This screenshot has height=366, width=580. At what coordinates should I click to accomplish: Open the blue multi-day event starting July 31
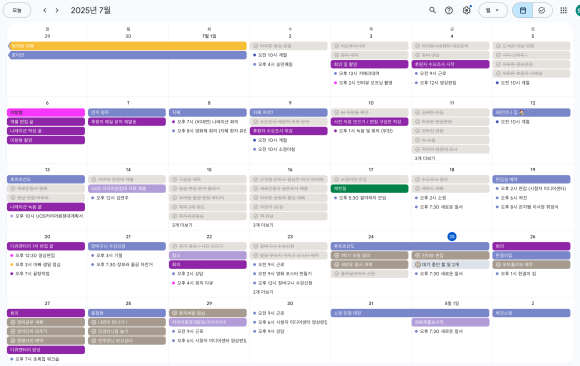[x=410, y=313]
